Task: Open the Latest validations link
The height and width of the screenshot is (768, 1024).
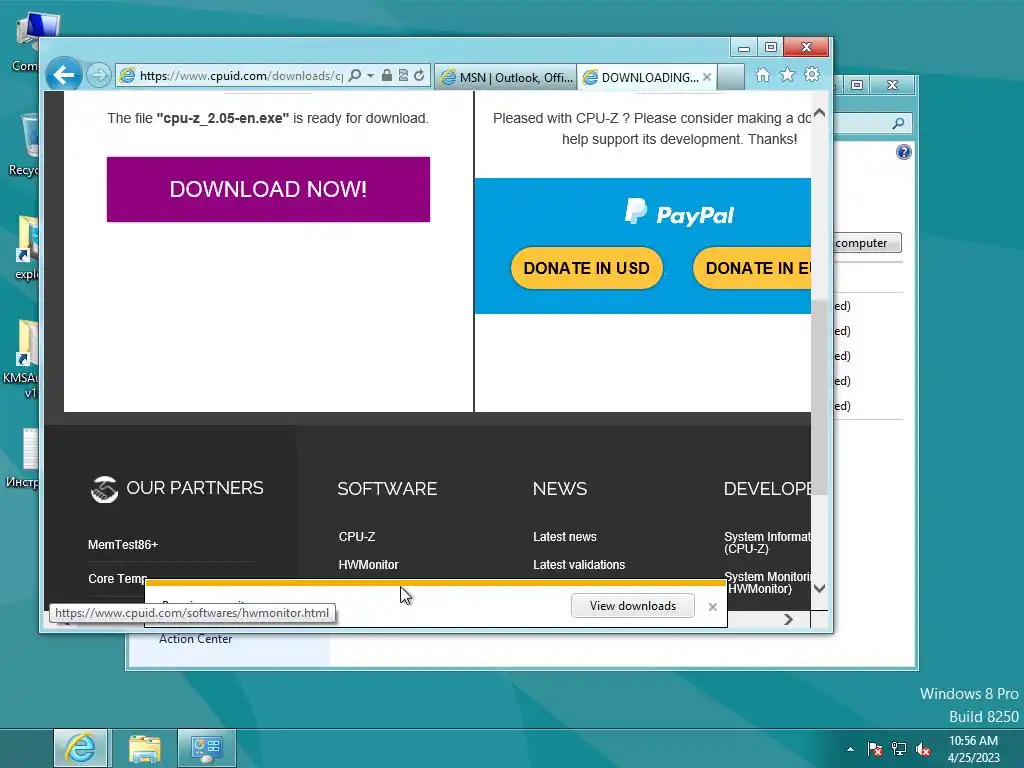Action: tap(579, 565)
